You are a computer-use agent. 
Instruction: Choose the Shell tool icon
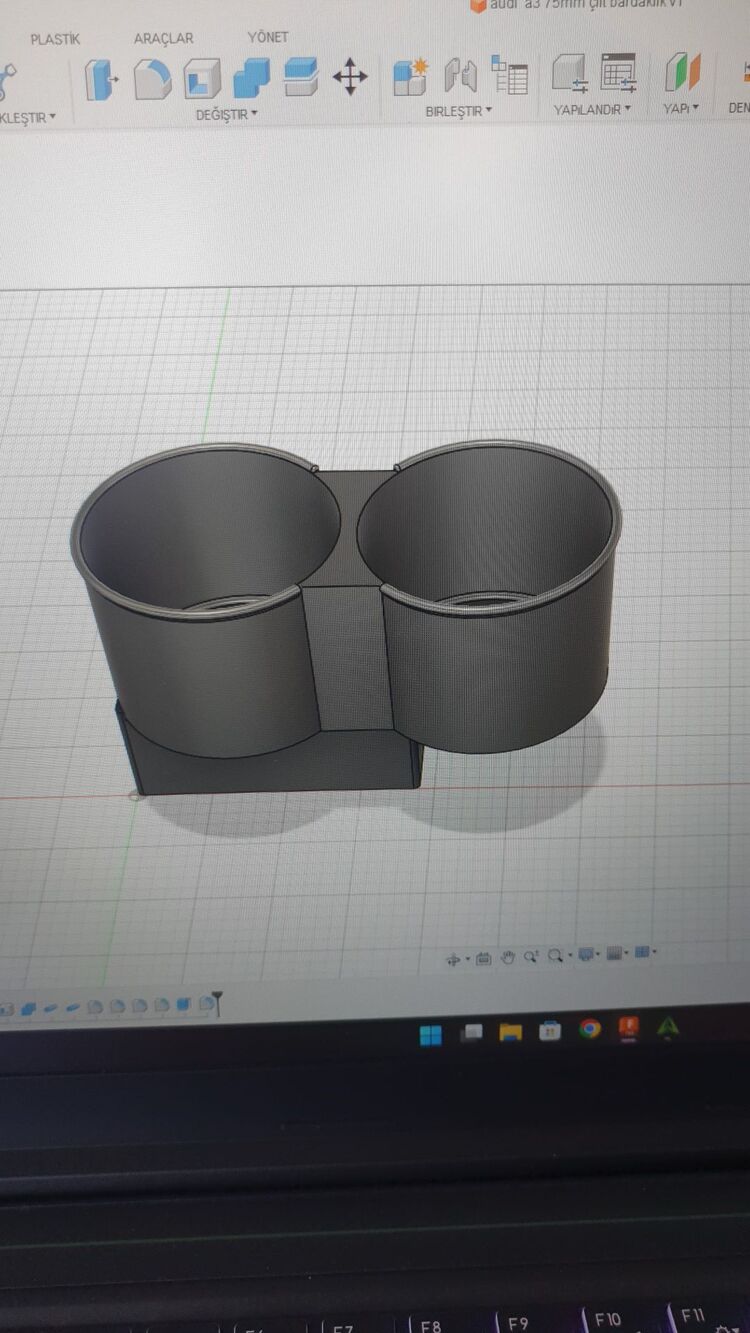pyautogui.click(x=202, y=79)
